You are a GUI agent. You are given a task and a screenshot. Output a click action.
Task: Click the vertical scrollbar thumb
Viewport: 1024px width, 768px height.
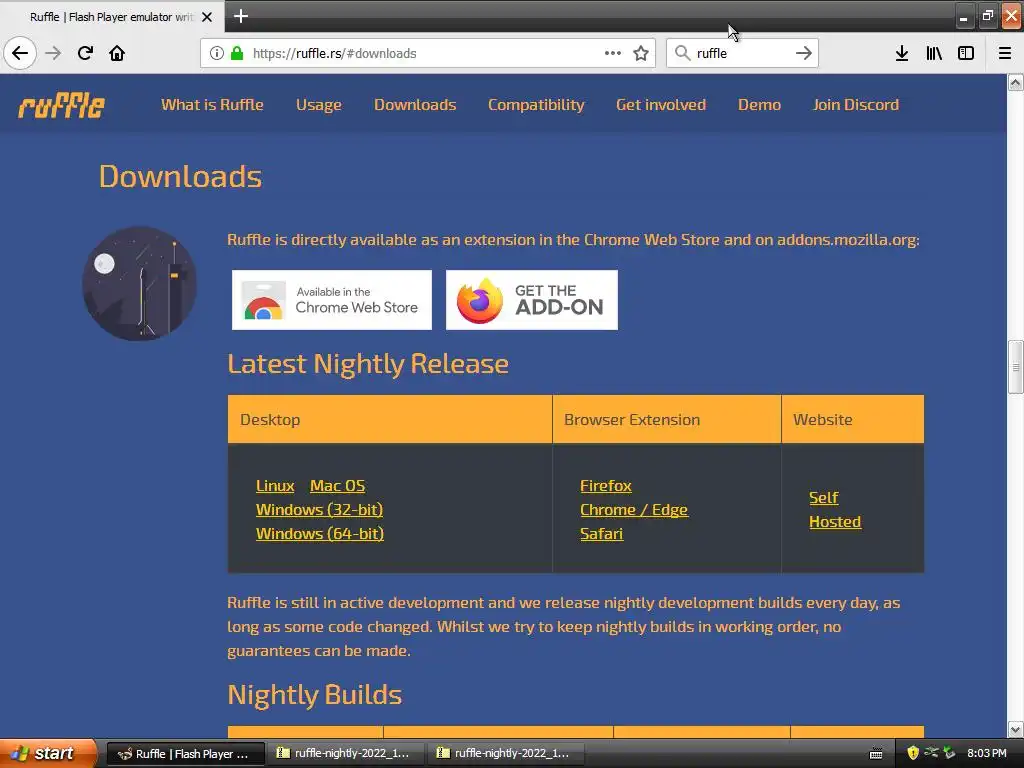(x=1016, y=367)
